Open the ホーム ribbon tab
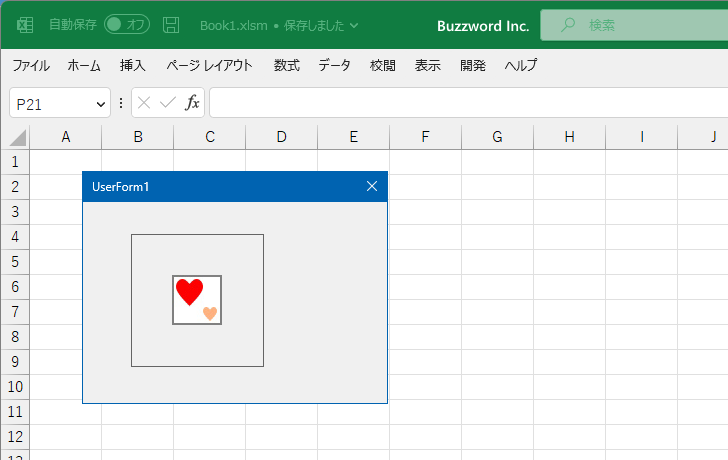Viewport: 728px width, 460px height. coord(84,65)
